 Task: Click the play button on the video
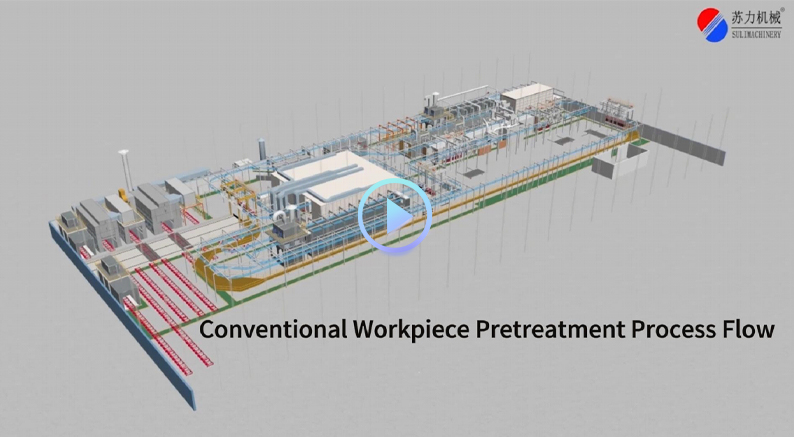[x=394, y=216]
